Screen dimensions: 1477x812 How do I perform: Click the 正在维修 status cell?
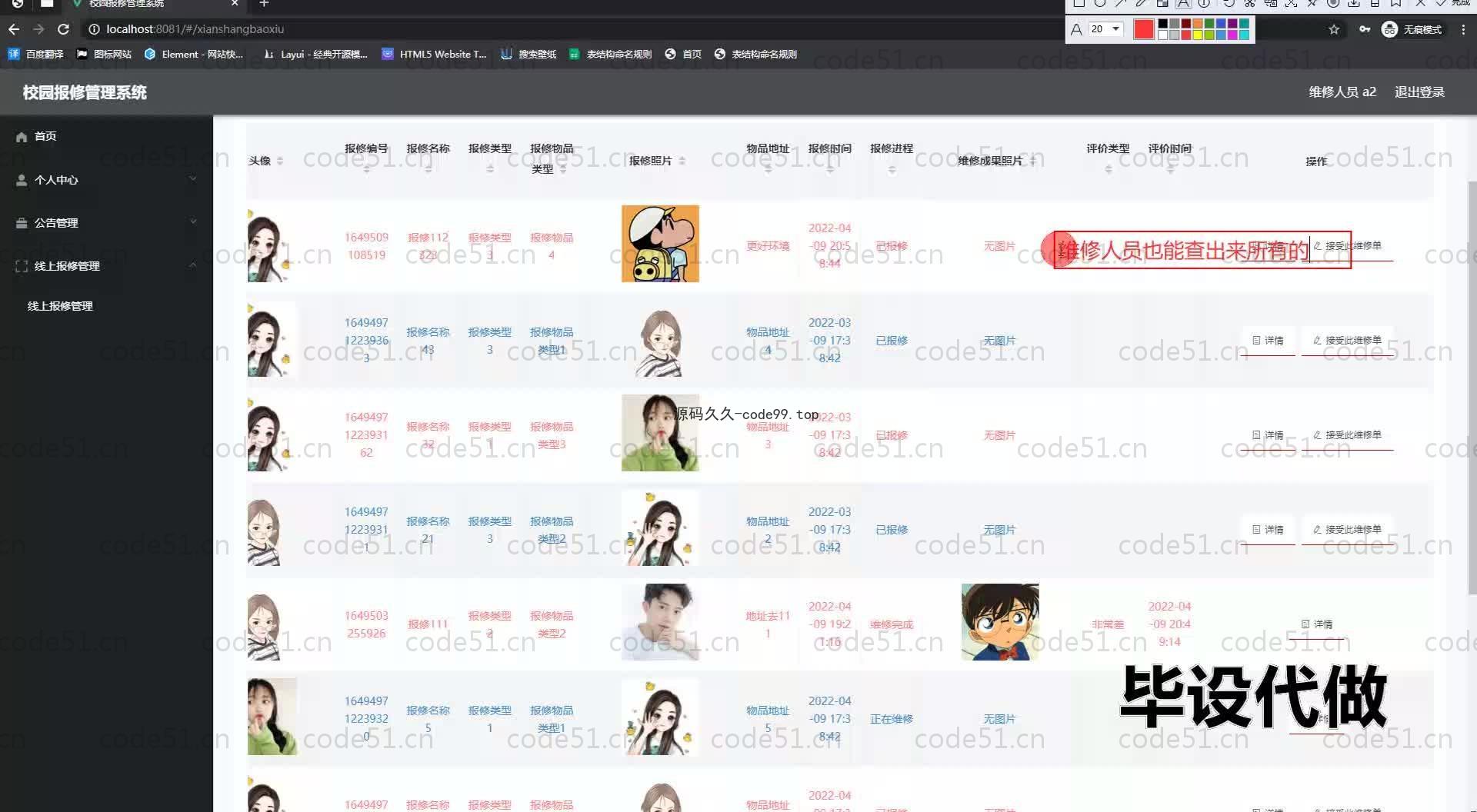pos(892,719)
